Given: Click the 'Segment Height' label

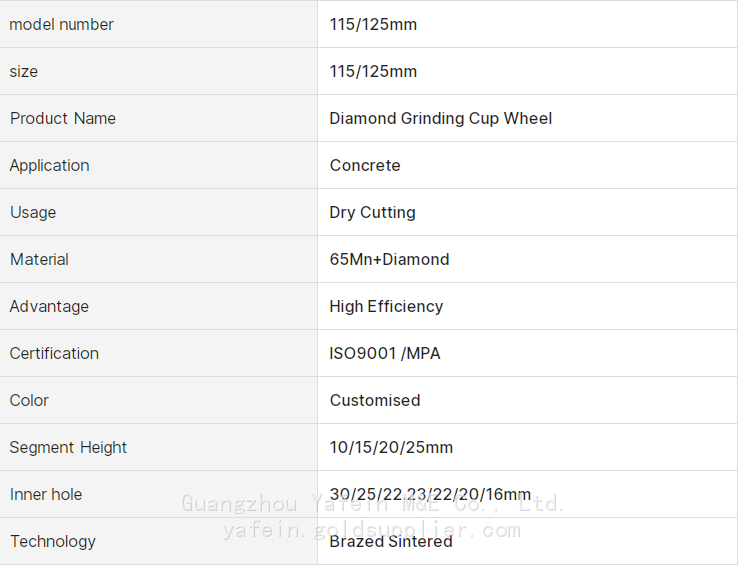Looking at the screenshot, I should (x=68, y=447).
